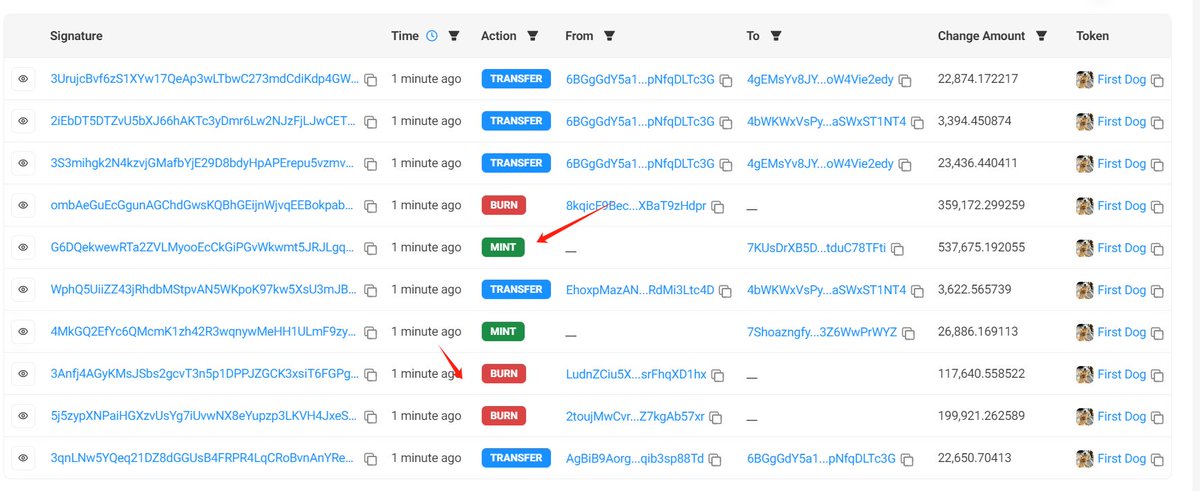Open To address 7Shoazngfy...3Z6WwPrWYZ
Screen dimensions: 1200x491
[x=822, y=332]
